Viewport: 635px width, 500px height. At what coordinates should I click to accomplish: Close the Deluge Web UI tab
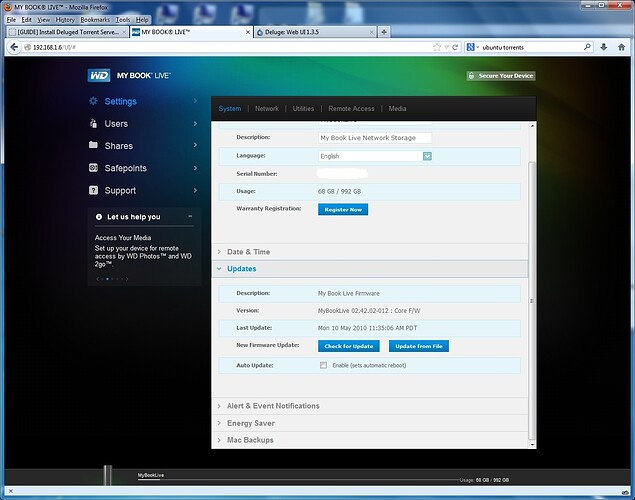[371, 32]
